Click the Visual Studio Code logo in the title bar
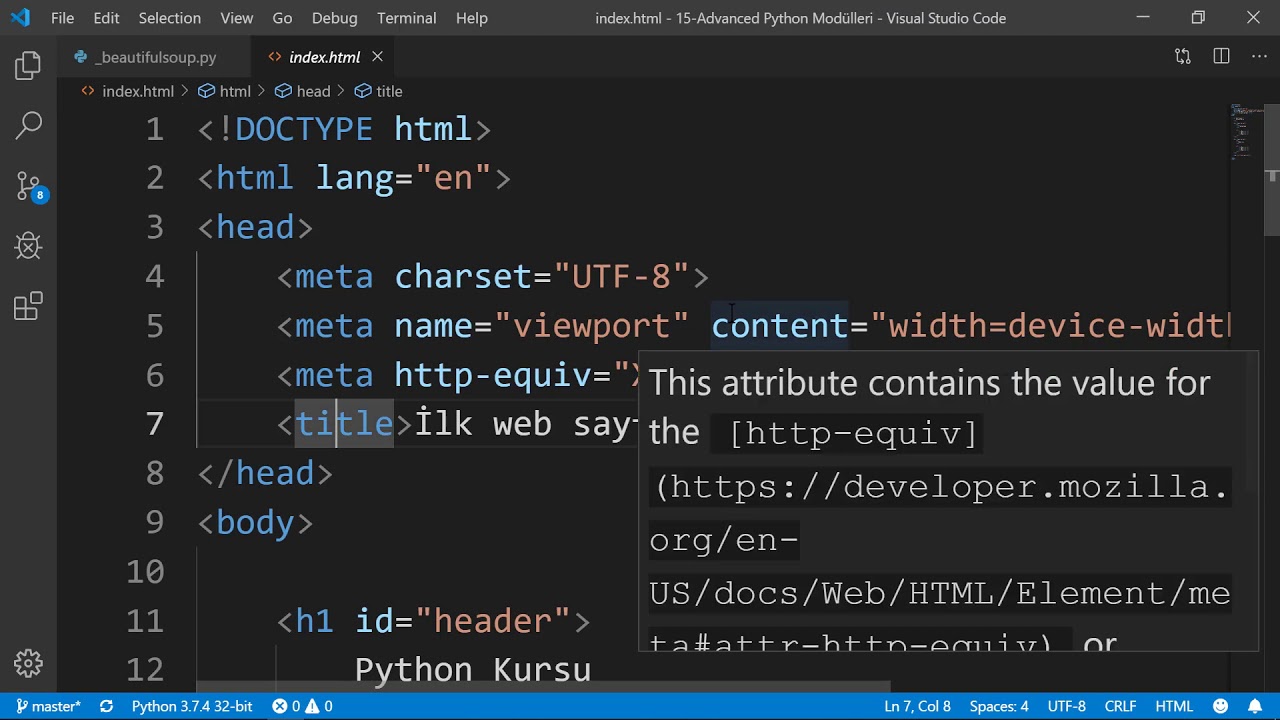The width and height of the screenshot is (1280, 720). point(20,18)
